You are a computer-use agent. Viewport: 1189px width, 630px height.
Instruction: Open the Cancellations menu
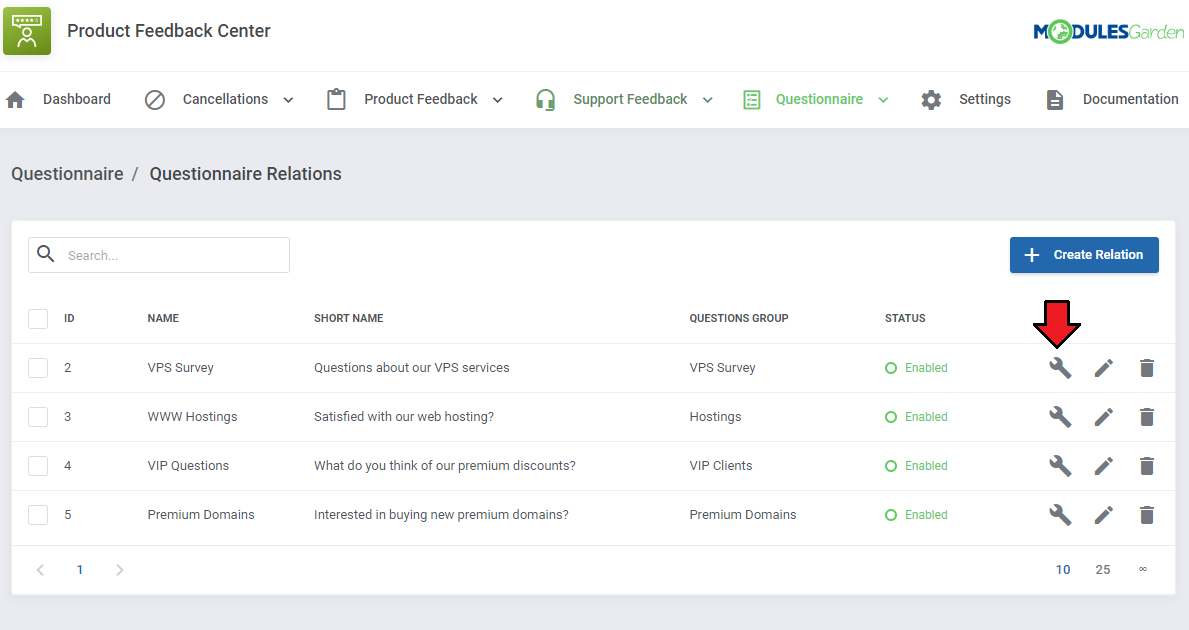pyautogui.click(x=225, y=99)
